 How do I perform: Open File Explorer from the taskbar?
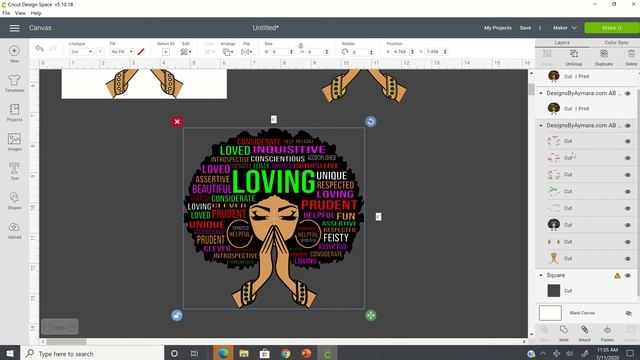[244, 353]
